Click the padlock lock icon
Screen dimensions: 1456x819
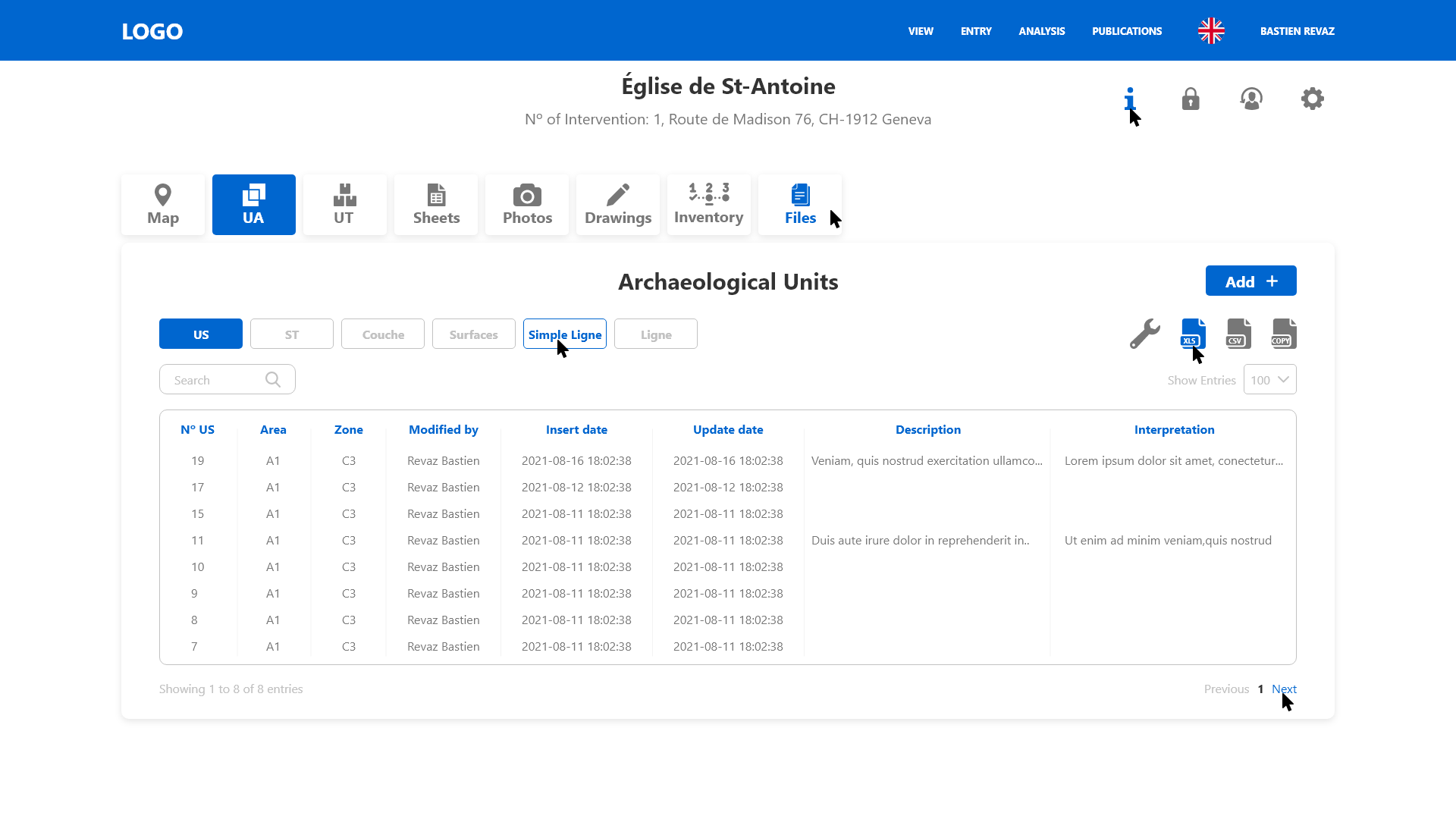pyautogui.click(x=1191, y=99)
